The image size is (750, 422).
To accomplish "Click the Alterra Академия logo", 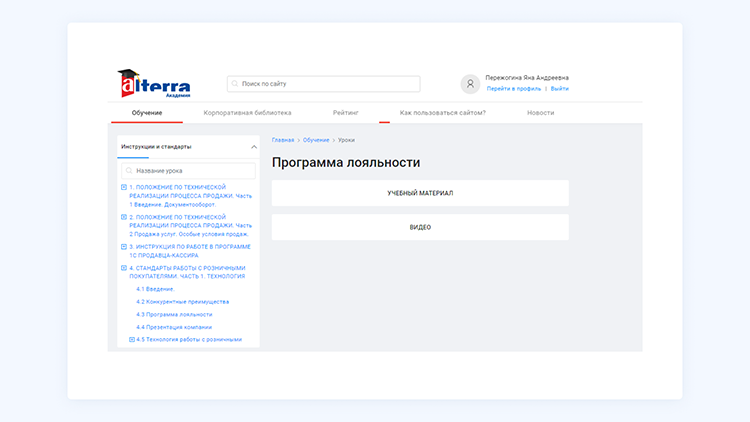I will (x=153, y=84).
